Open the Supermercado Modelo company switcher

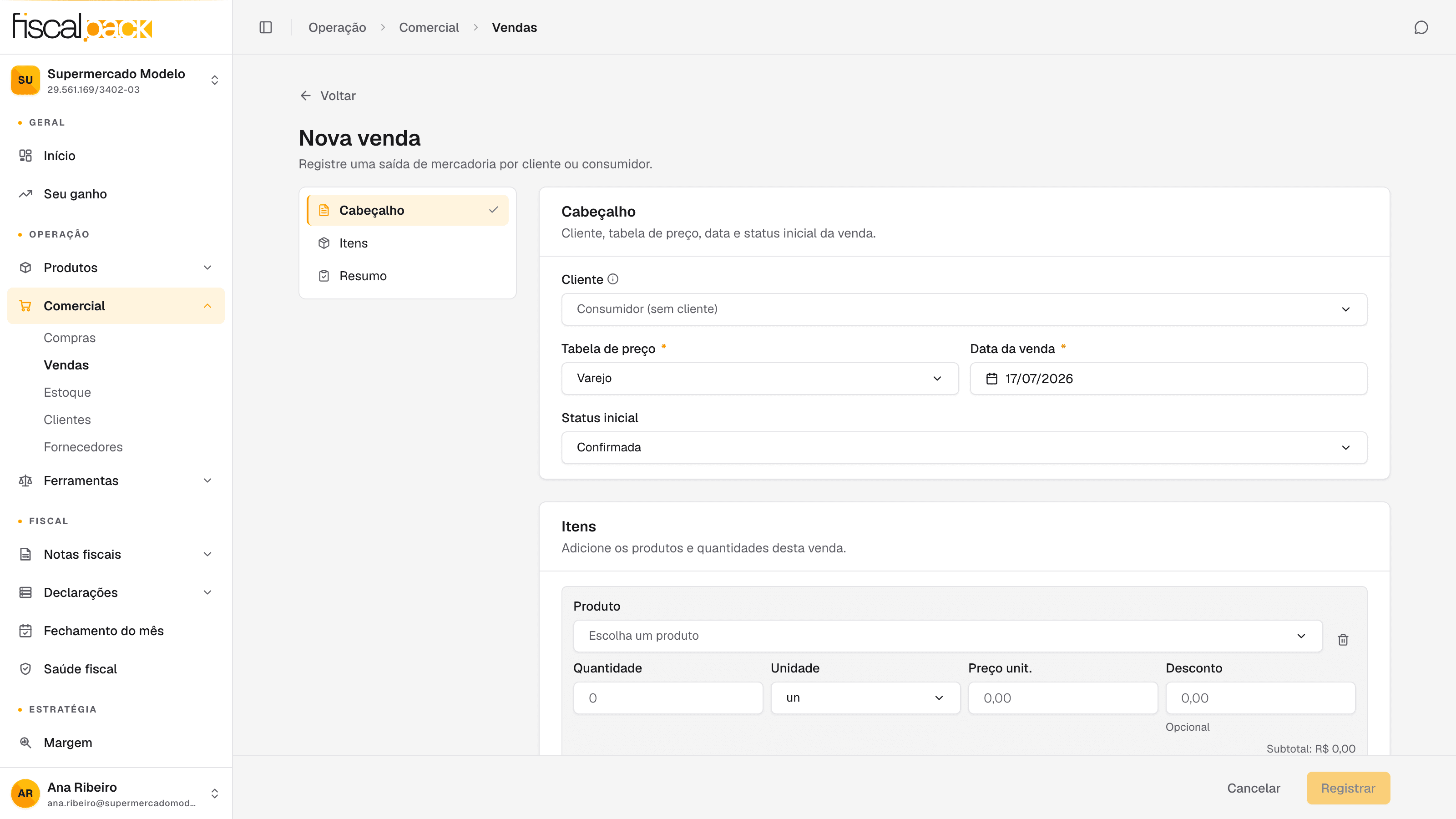coord(116,80)
